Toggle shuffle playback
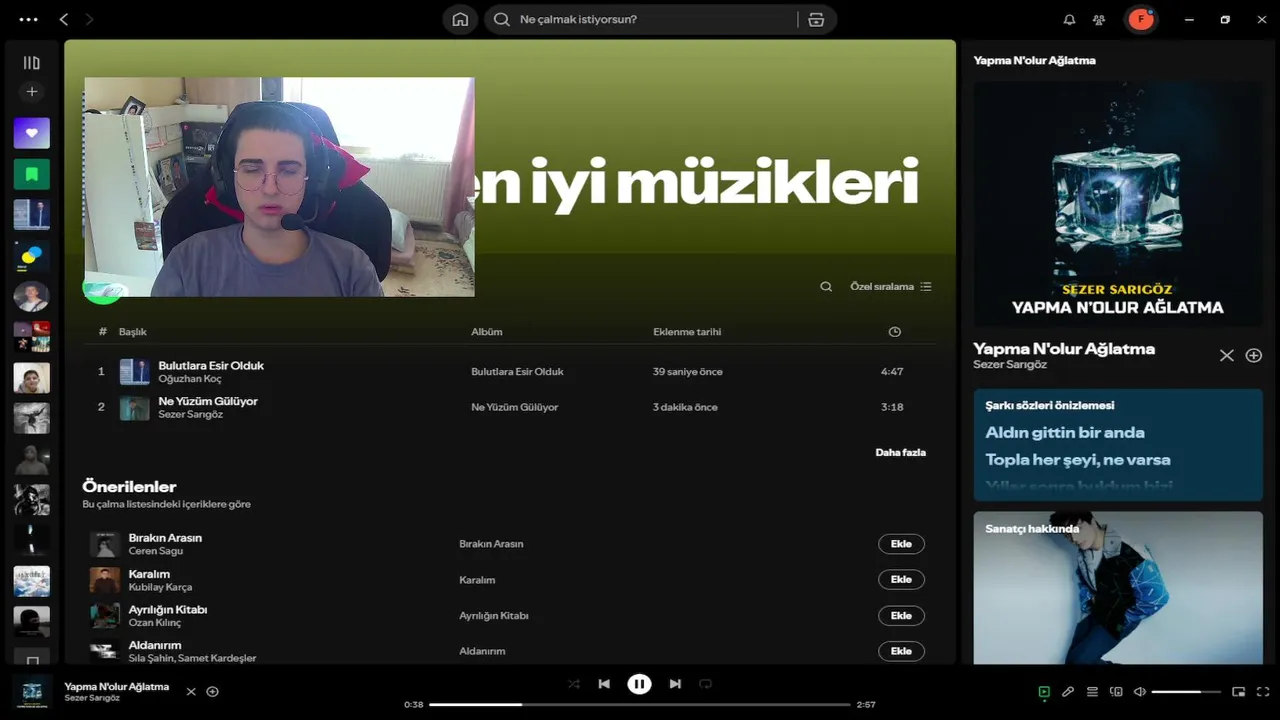Screen dimensions: 1280x720 (574, 684)
